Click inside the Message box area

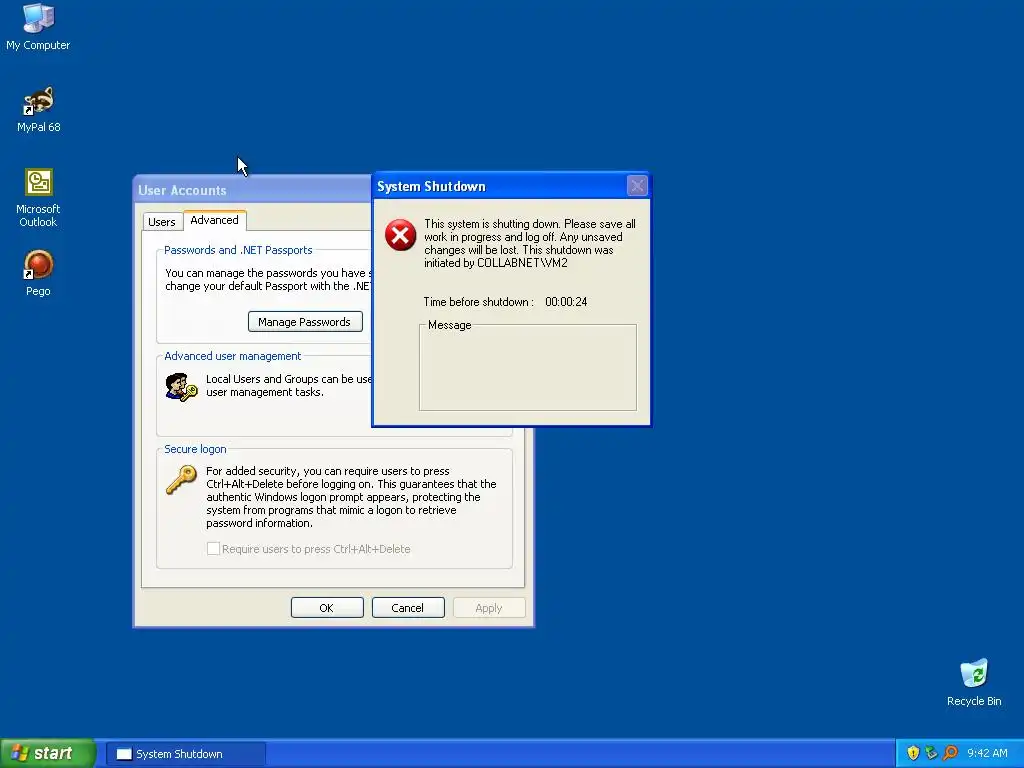click(528, 369)
